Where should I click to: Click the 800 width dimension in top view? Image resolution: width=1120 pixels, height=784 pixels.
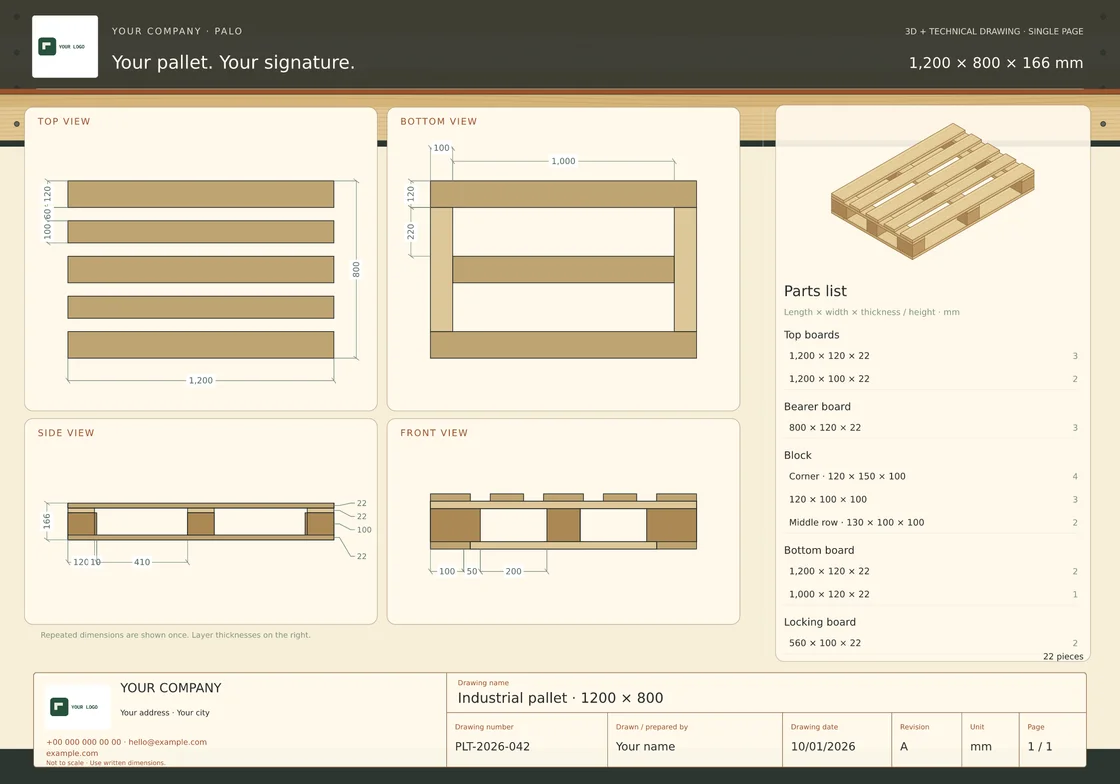(x=356, y=269)
